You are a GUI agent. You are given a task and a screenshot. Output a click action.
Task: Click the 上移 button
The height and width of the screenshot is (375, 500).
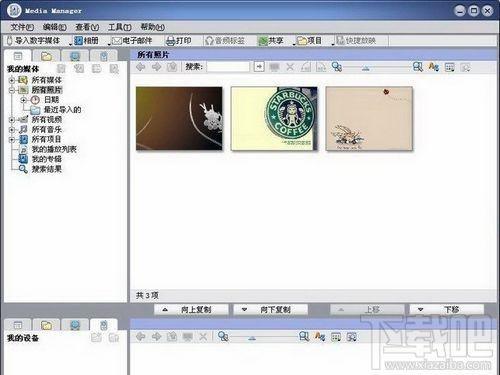(x=367, y=310)
